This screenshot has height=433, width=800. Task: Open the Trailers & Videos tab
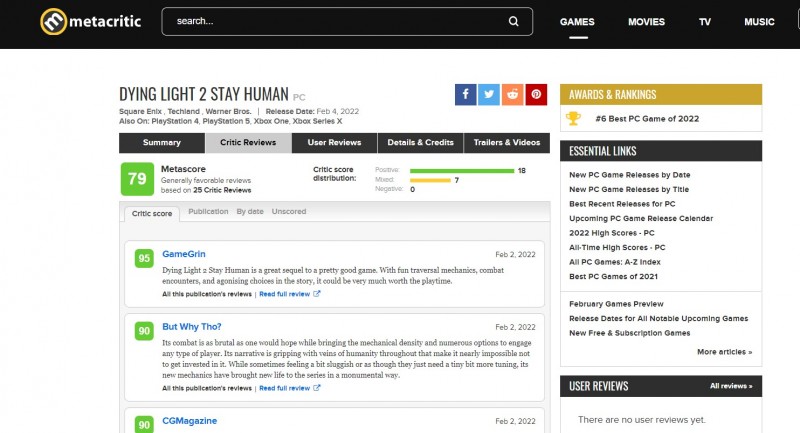(x=506, y=143)
